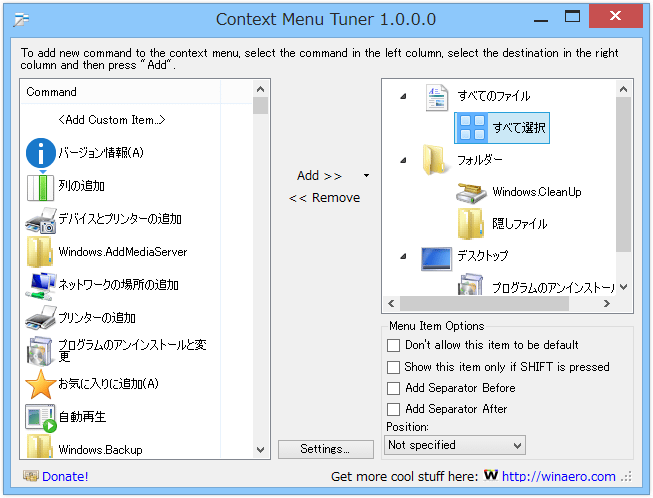Select the お気に入りに追加(A) command text
The width and height of the screenshot is (653, 498).
click(x=108, y=383)
